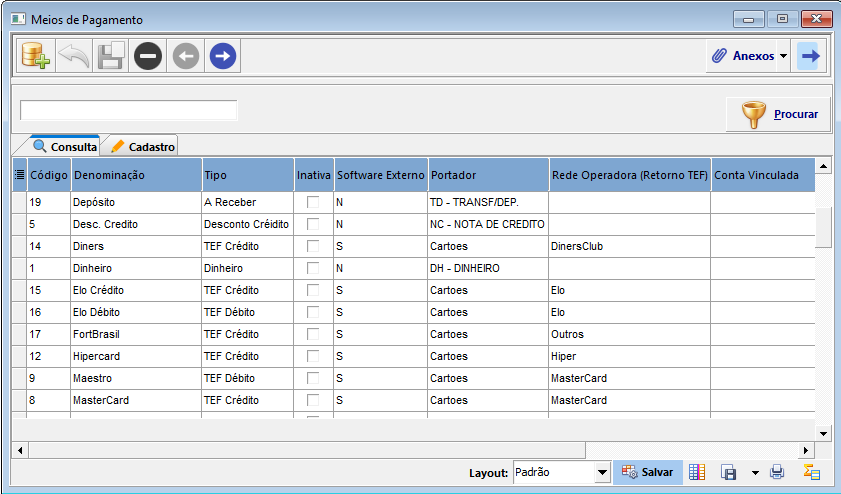Select the Depósito denomination cell
The image size is (841, 494).
tap(136, 202)
